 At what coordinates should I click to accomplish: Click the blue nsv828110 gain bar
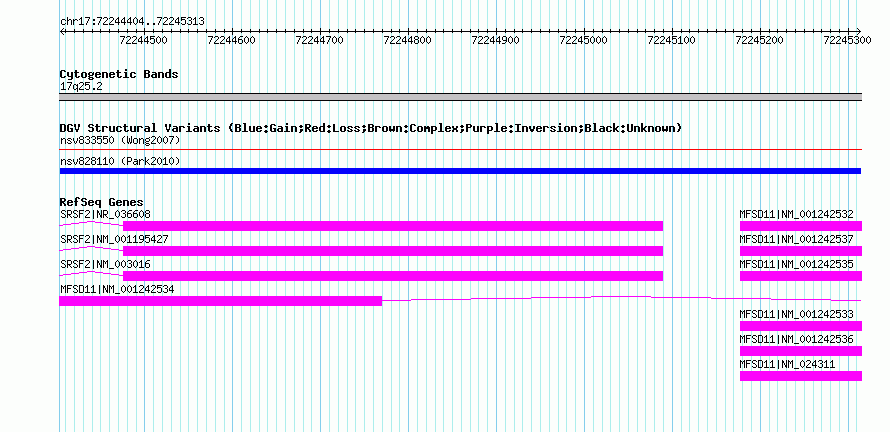[460, 171]
